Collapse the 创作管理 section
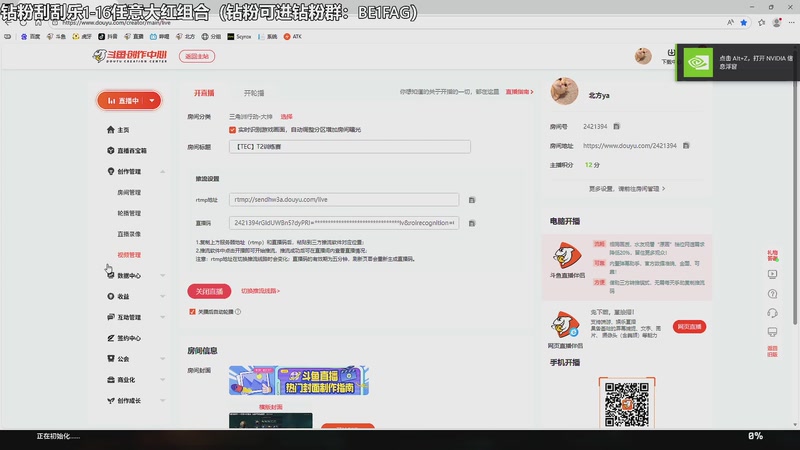 (x=162, y=171)
